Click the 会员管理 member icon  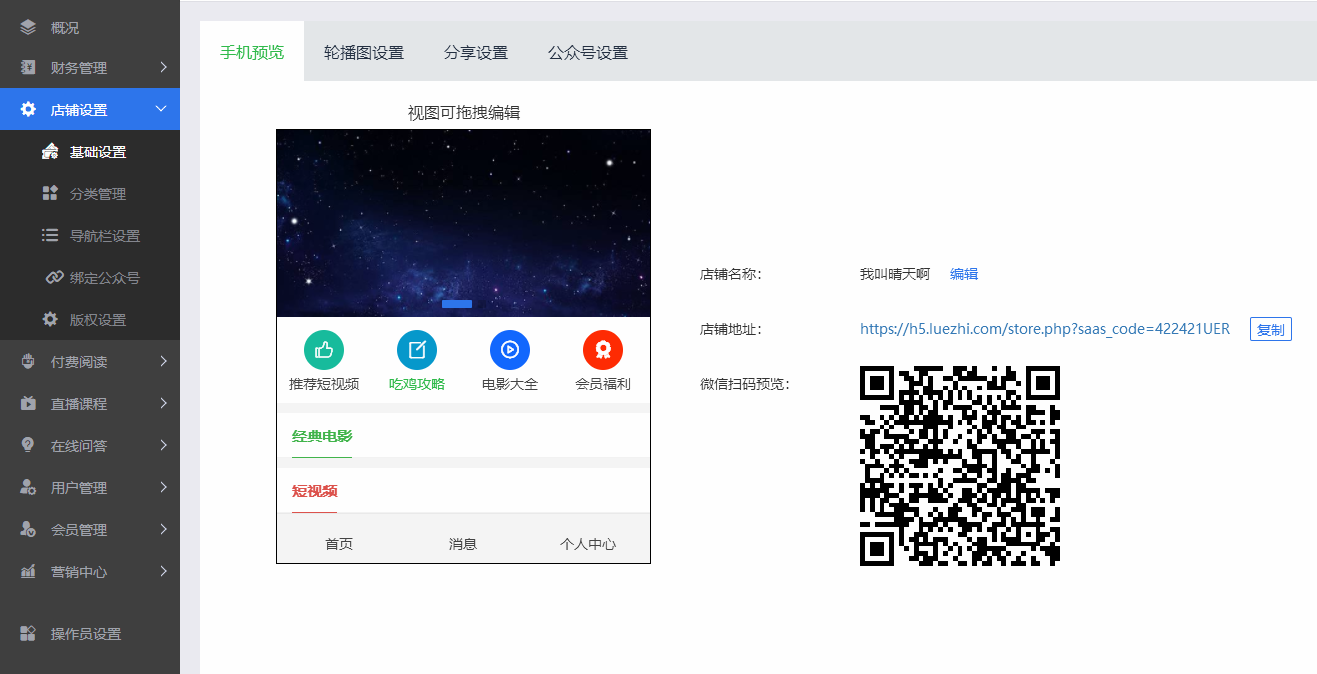tap(28, 530)
